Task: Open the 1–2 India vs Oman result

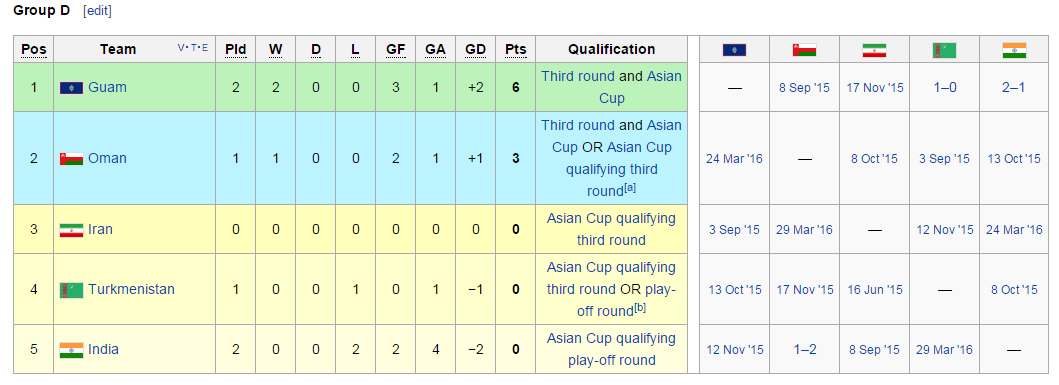Action: tap(806, 350)
